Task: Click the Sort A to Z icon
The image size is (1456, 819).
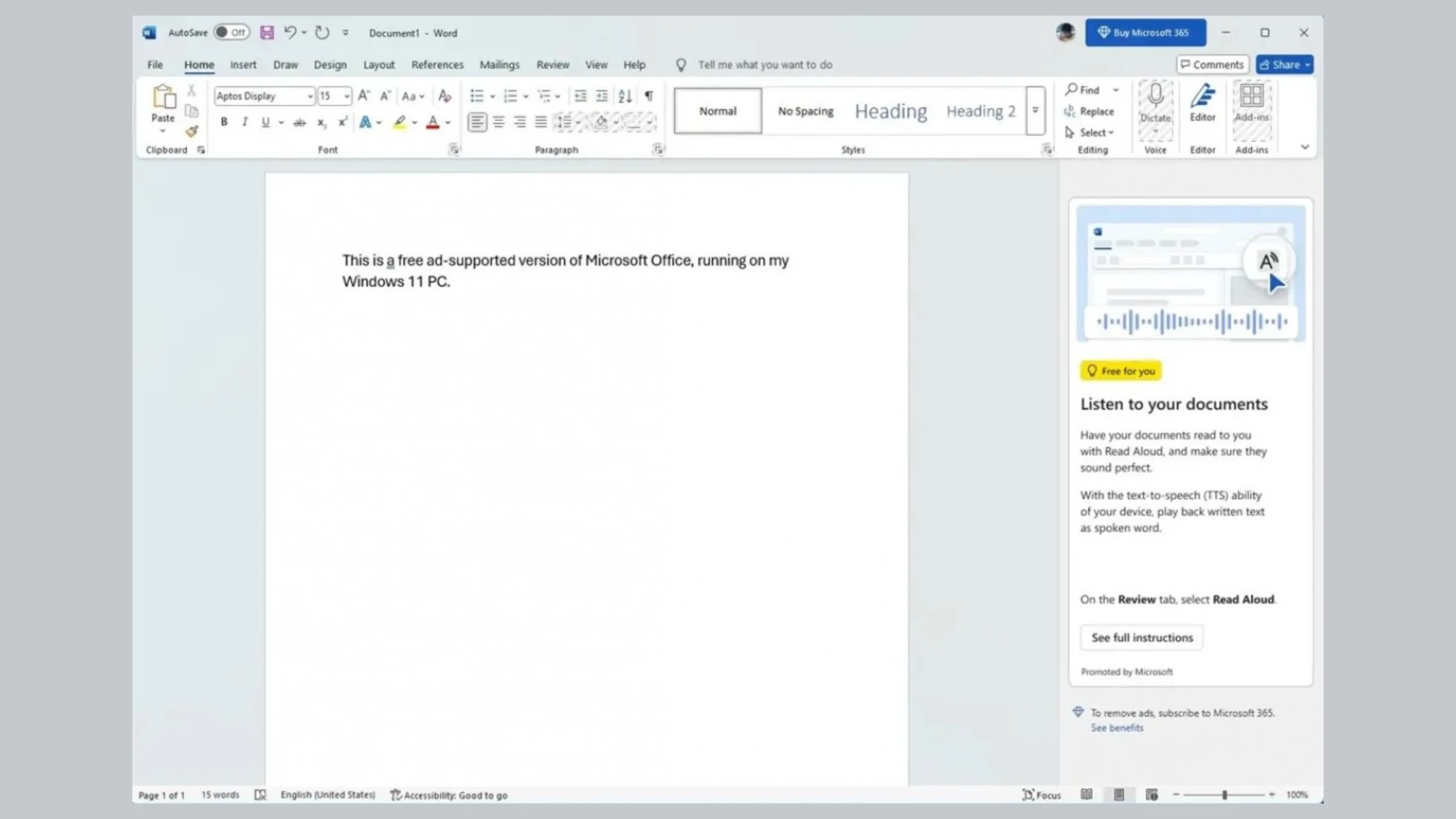Action: [x=625, y=96]
